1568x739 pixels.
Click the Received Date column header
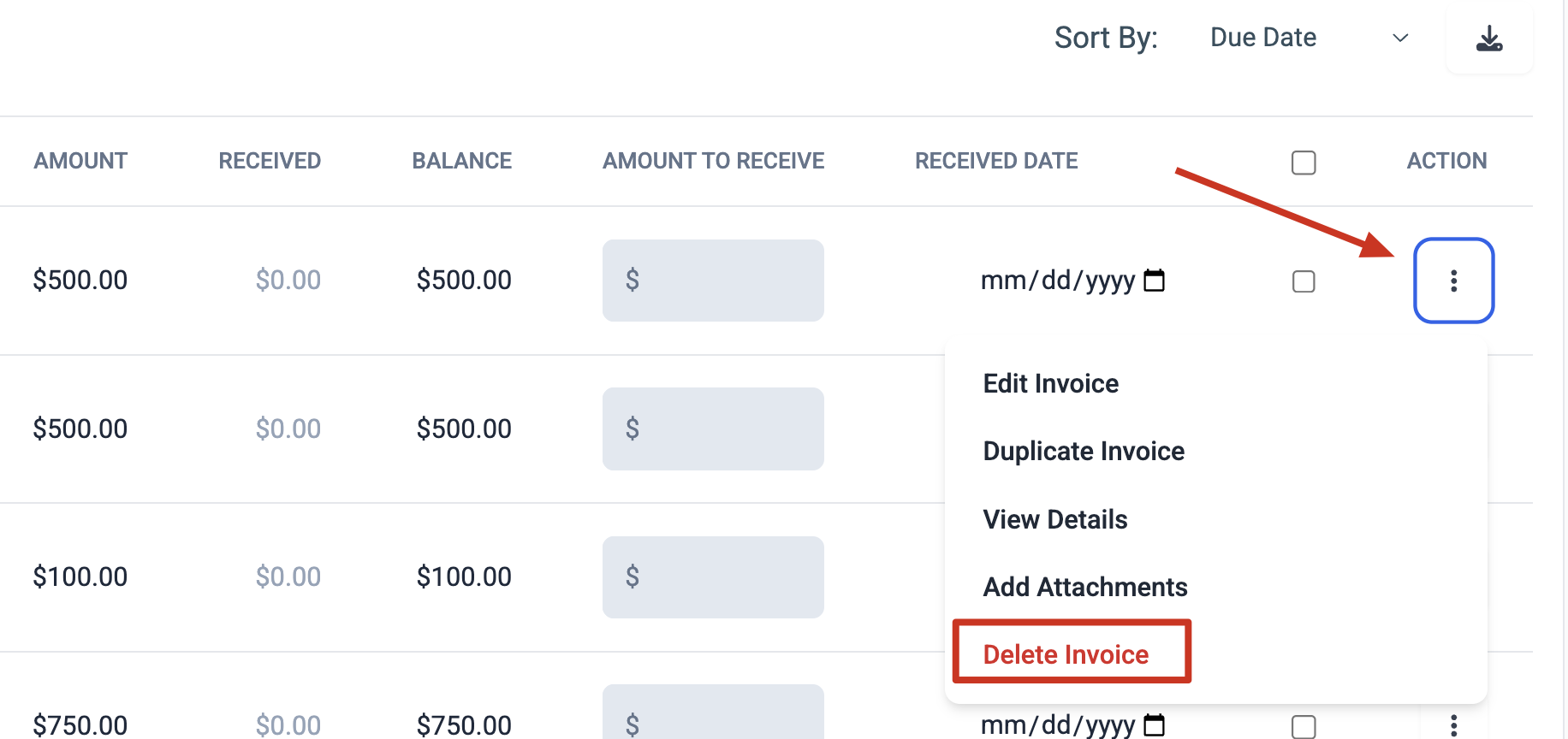coord(996,161)
